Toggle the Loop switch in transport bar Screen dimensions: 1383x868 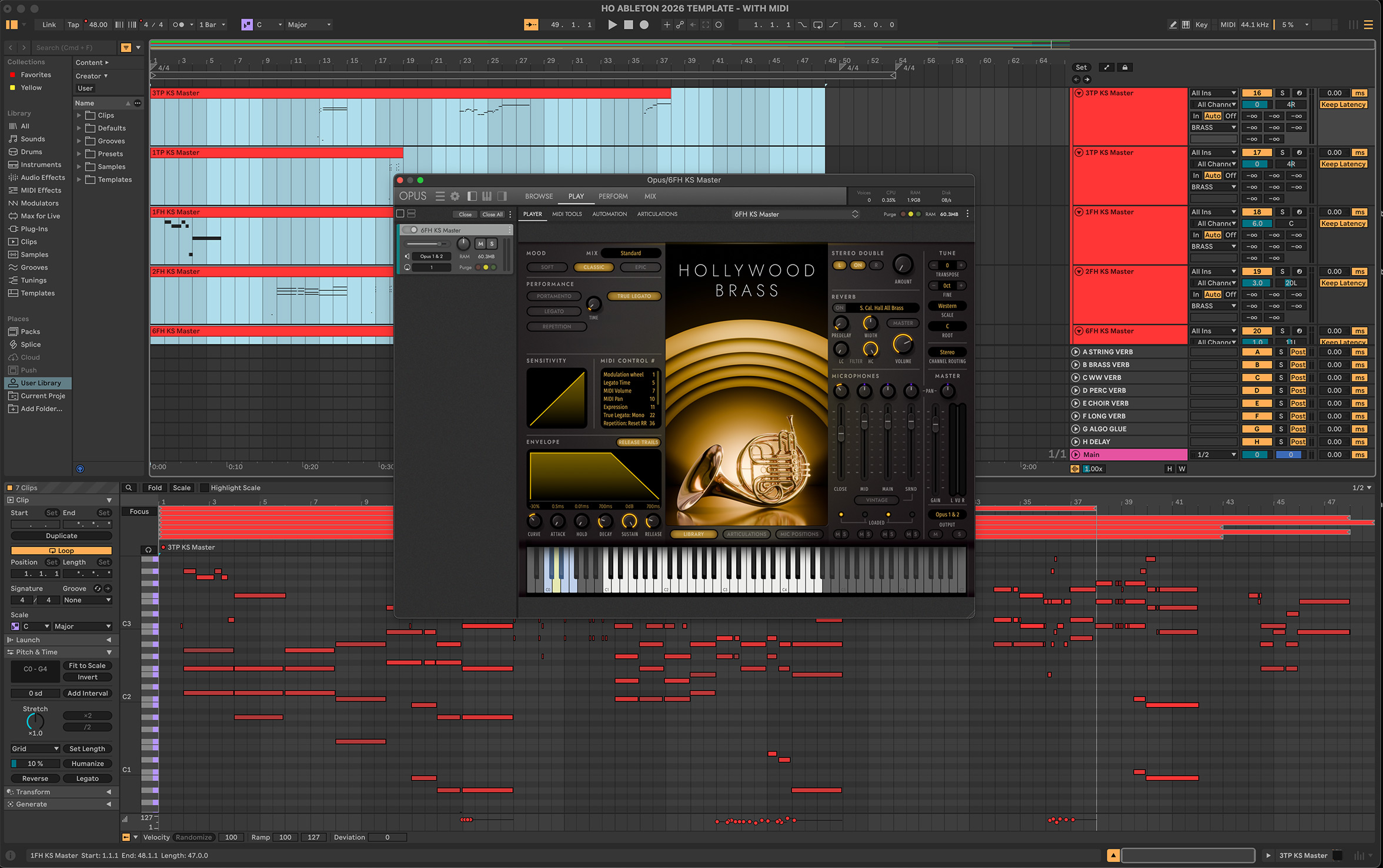(817, 25)
